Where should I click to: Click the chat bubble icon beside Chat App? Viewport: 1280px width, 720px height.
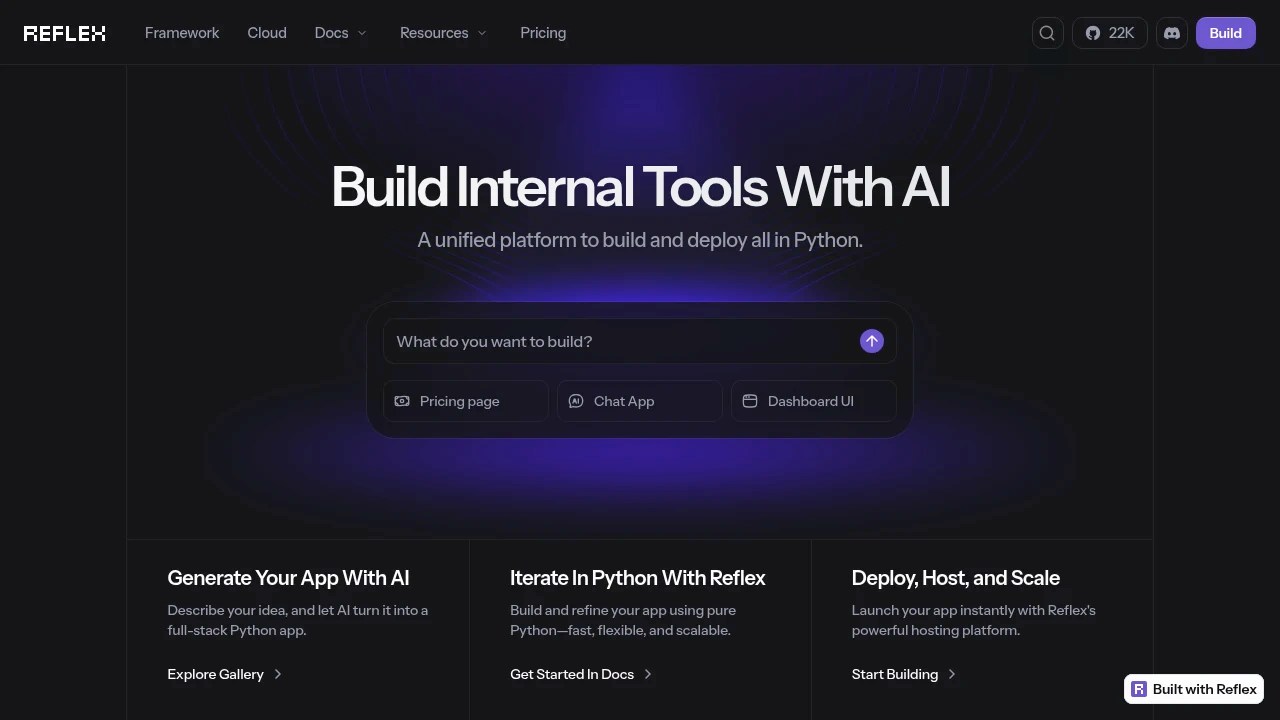tap(576, 401)
